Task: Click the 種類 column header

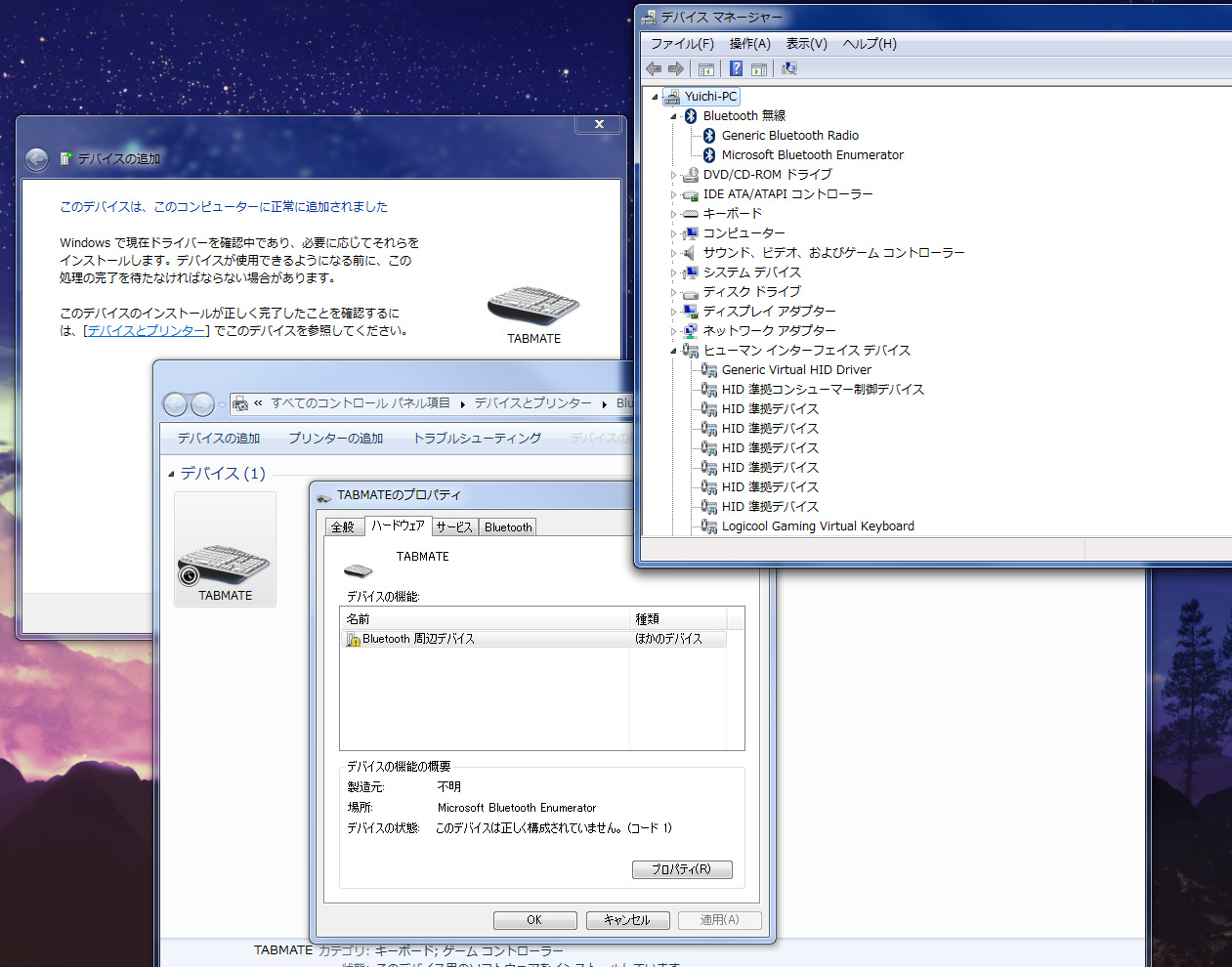Action: coord(678,618)
